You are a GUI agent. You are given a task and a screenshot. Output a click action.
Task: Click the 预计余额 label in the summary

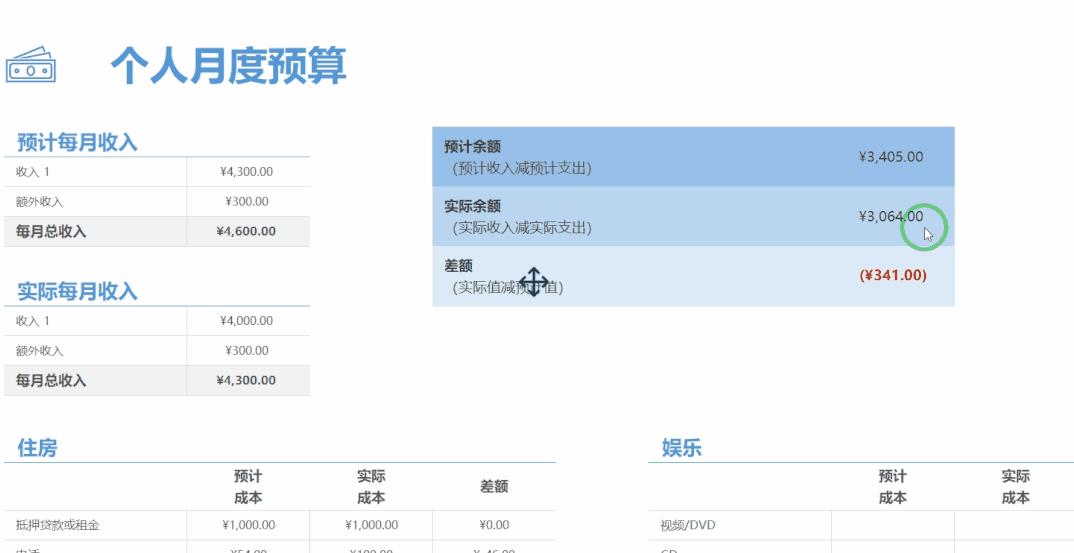coord(472,147)
